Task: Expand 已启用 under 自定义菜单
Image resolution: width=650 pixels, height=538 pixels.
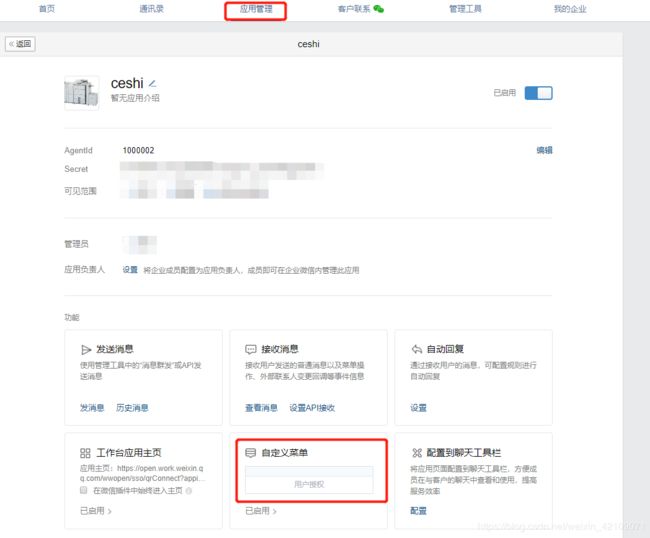Action: tap(261, 511)
